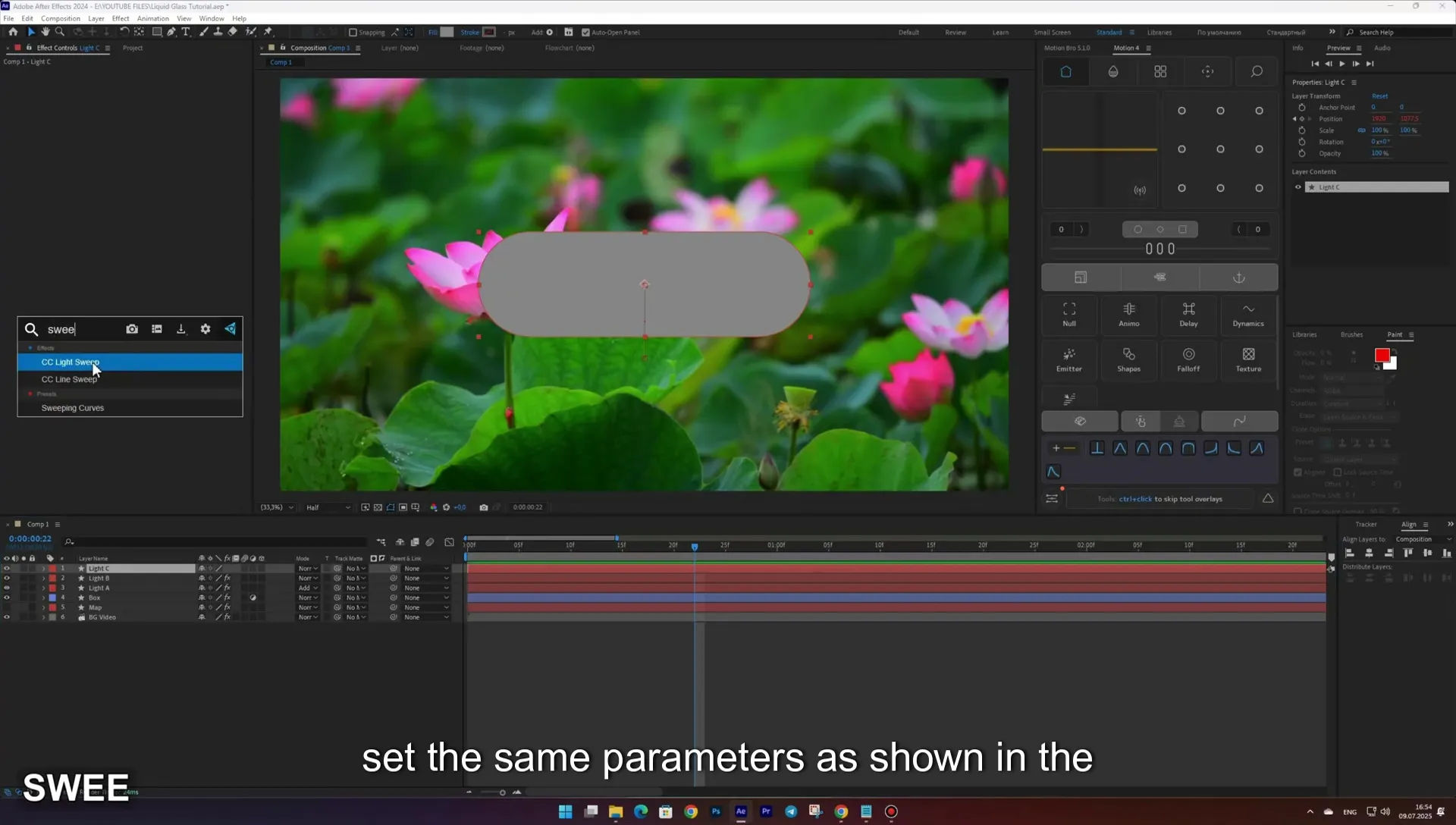Click Reset in Layer Transform
This screenshot has width=1456, height=825.
point(1379,96)
